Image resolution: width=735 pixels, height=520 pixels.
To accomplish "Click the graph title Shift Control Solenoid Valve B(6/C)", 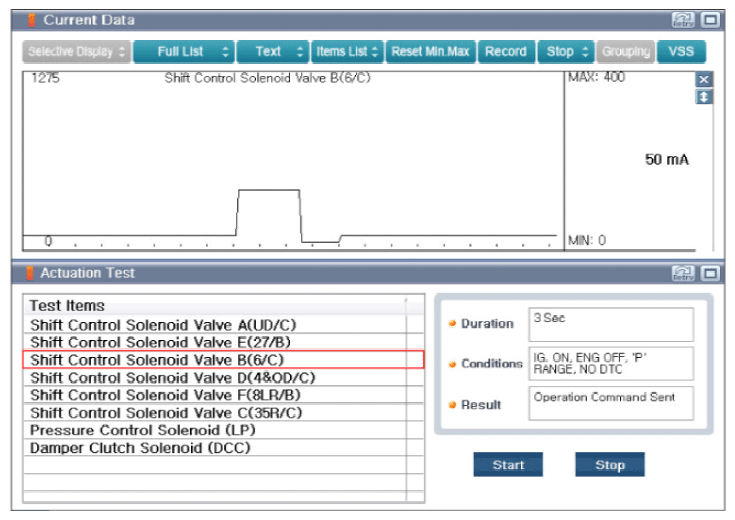I will (267, 78).
